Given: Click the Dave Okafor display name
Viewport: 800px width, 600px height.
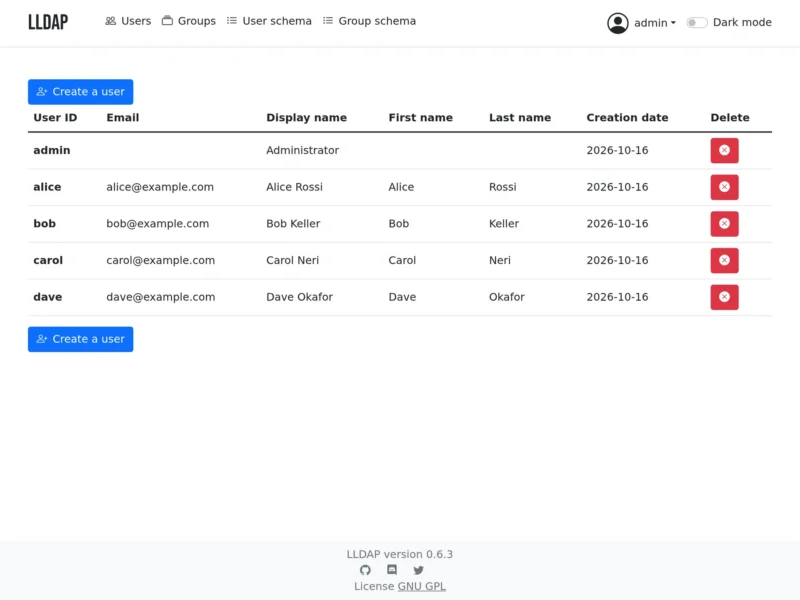Looking at the screenshot, I should click(x=299, y=297).
